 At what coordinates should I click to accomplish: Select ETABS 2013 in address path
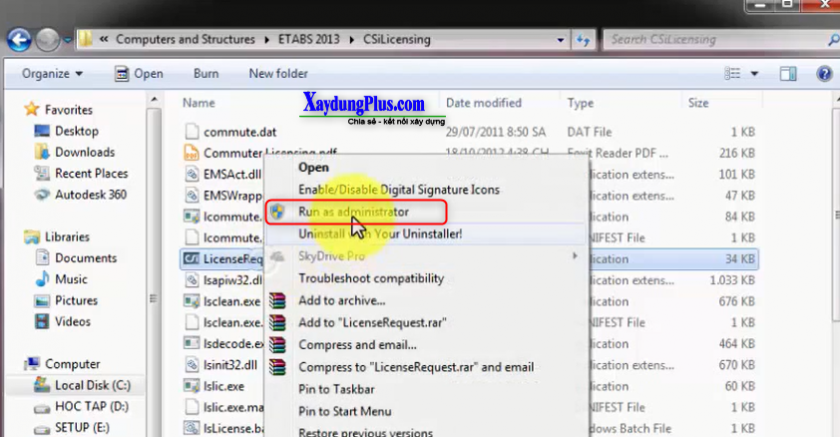[x=309, y=40]
